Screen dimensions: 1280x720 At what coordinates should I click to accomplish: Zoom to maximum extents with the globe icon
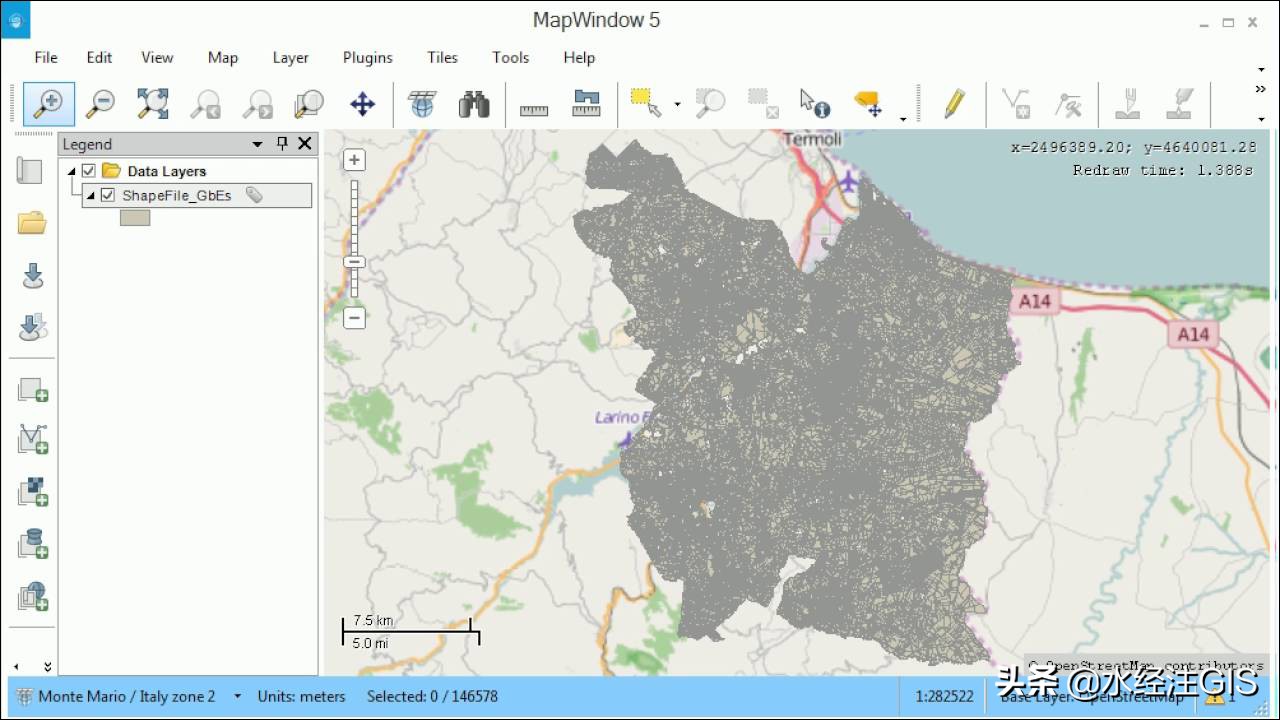[x=421, y=103]
